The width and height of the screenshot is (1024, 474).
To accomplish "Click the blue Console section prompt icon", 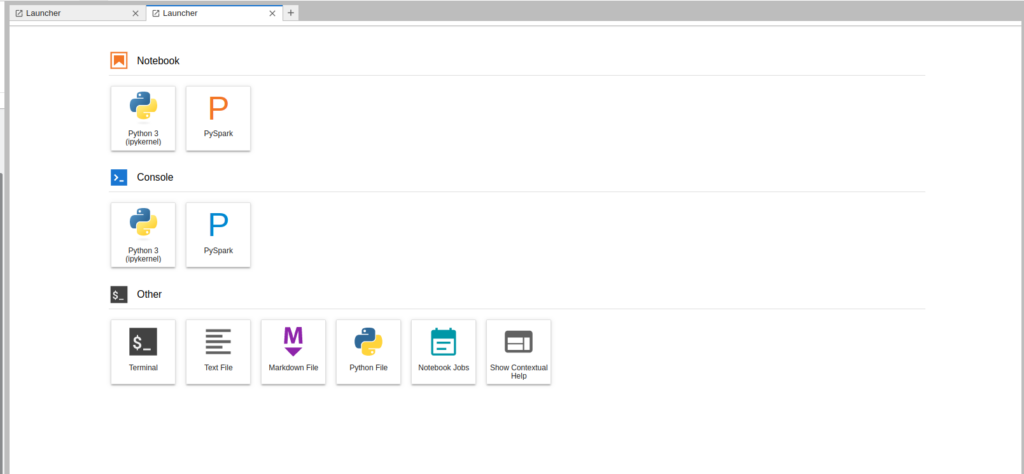I will pos(119,177).
